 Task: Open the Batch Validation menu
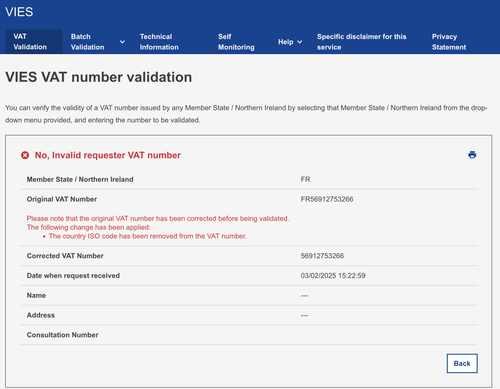tap(88, 42)
